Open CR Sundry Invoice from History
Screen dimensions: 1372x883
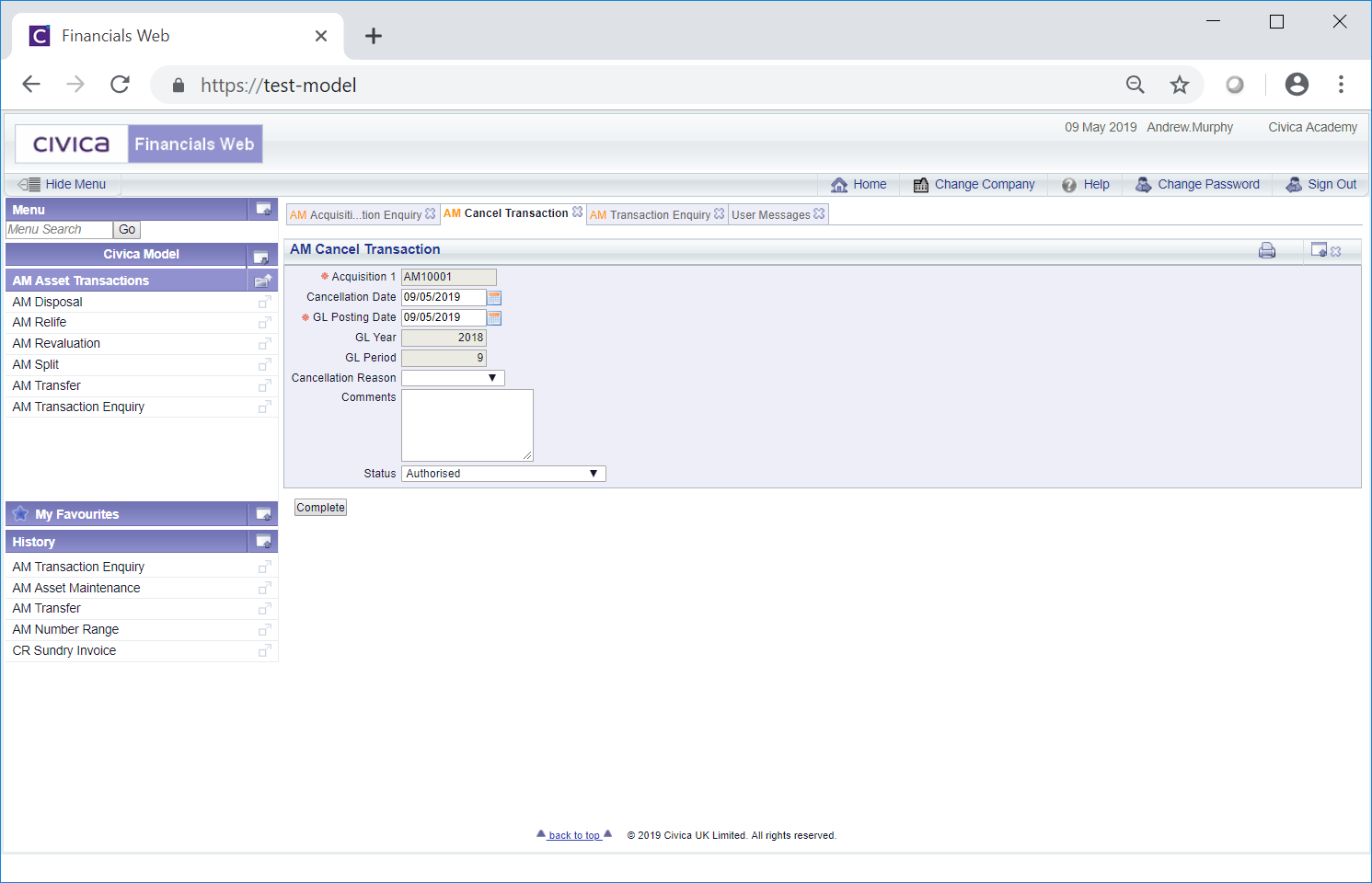(x=64, y=651)
